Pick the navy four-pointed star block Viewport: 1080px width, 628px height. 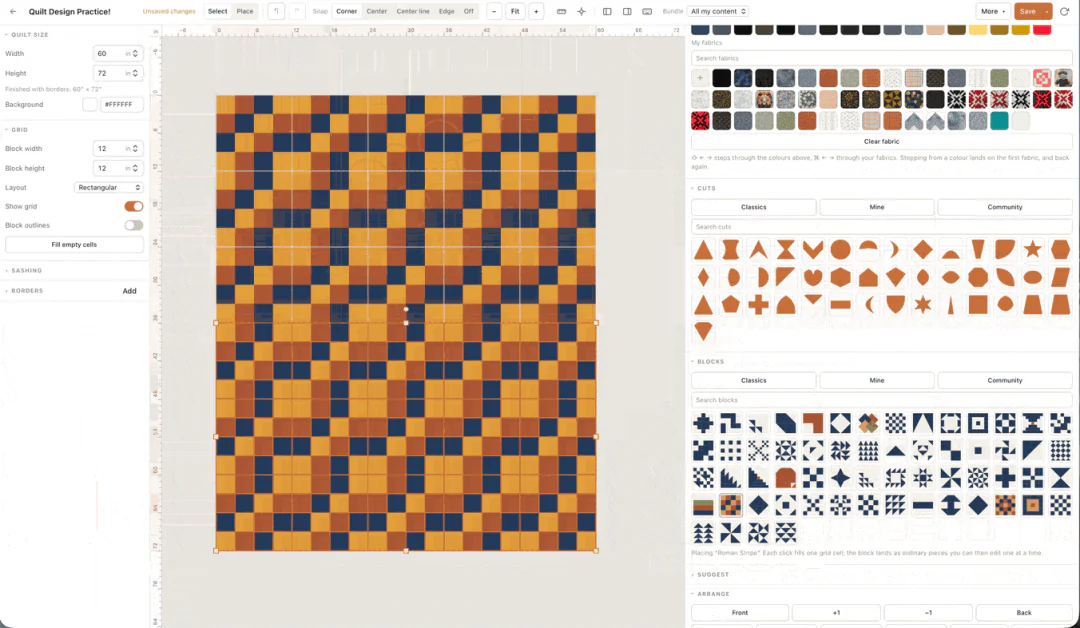point(840,478)
